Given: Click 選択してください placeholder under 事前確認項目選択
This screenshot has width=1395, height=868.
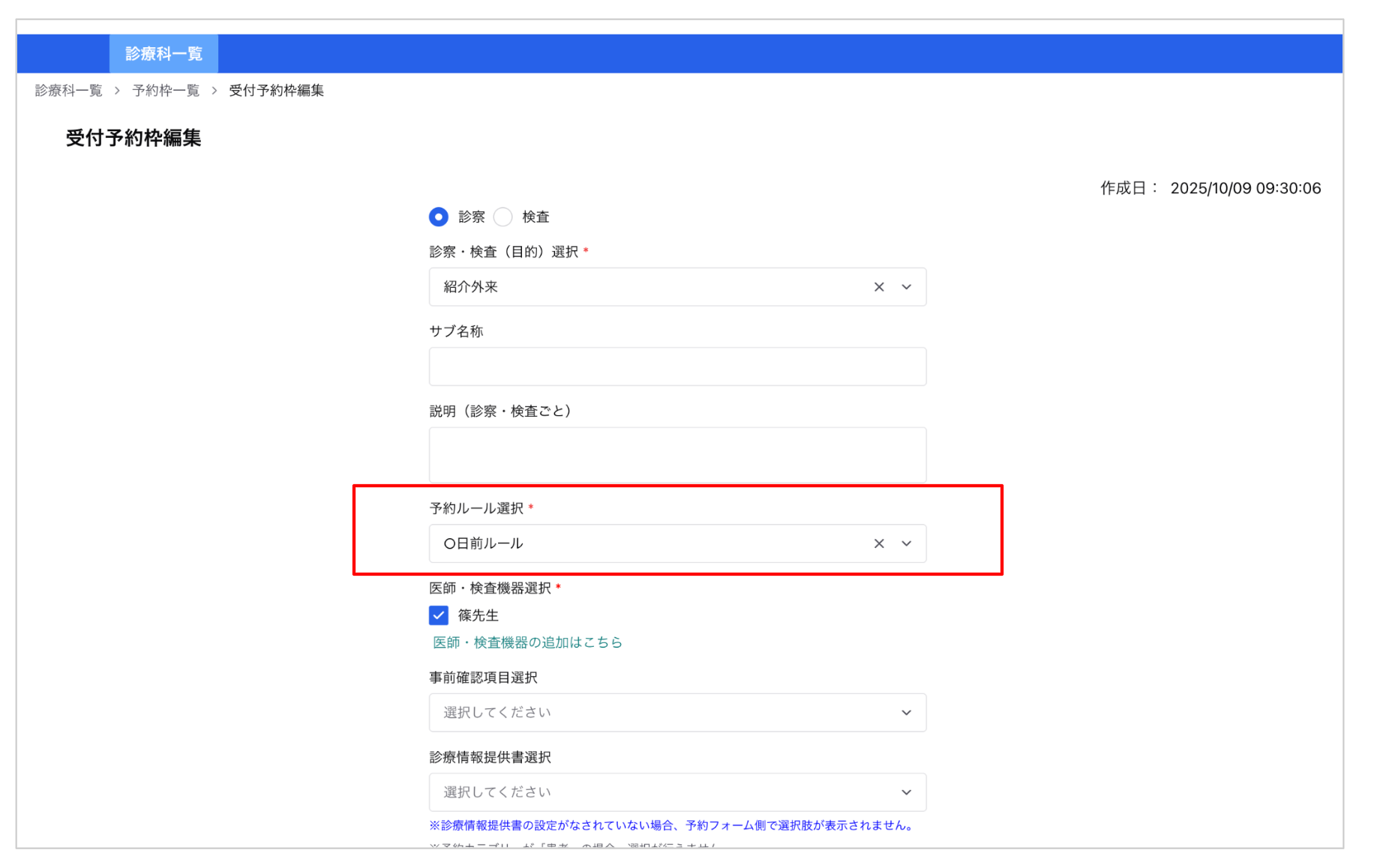Looking at the screenshot, I should (x=497, y=713).
